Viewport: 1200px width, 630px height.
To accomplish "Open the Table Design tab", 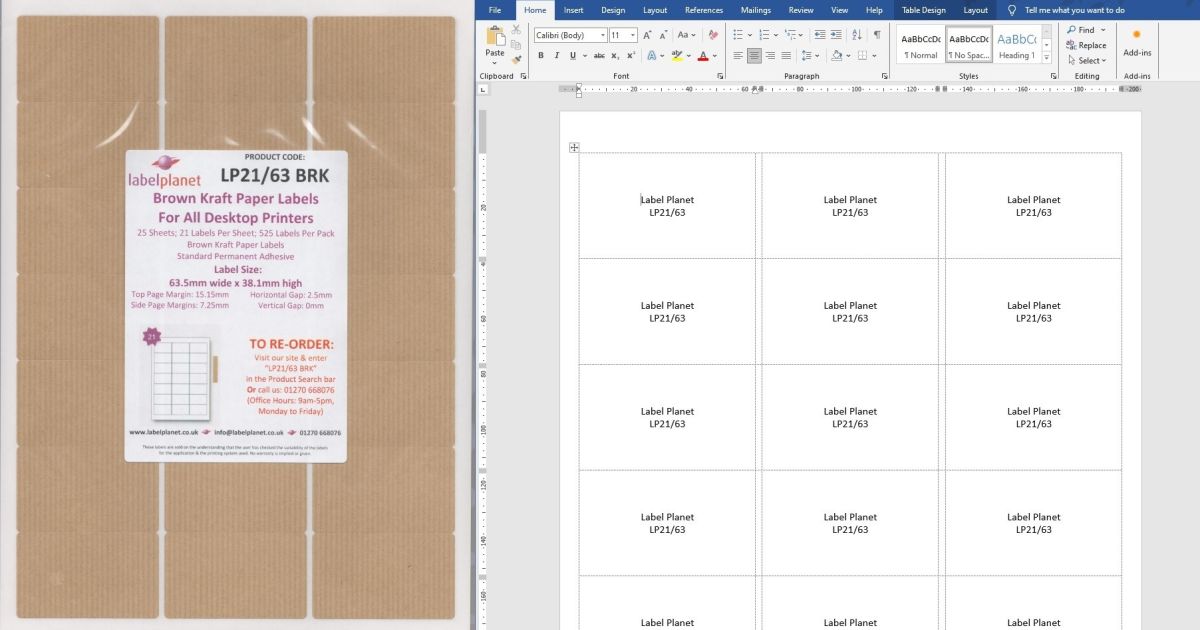I will pyautogui.click(x=923, y=10).
